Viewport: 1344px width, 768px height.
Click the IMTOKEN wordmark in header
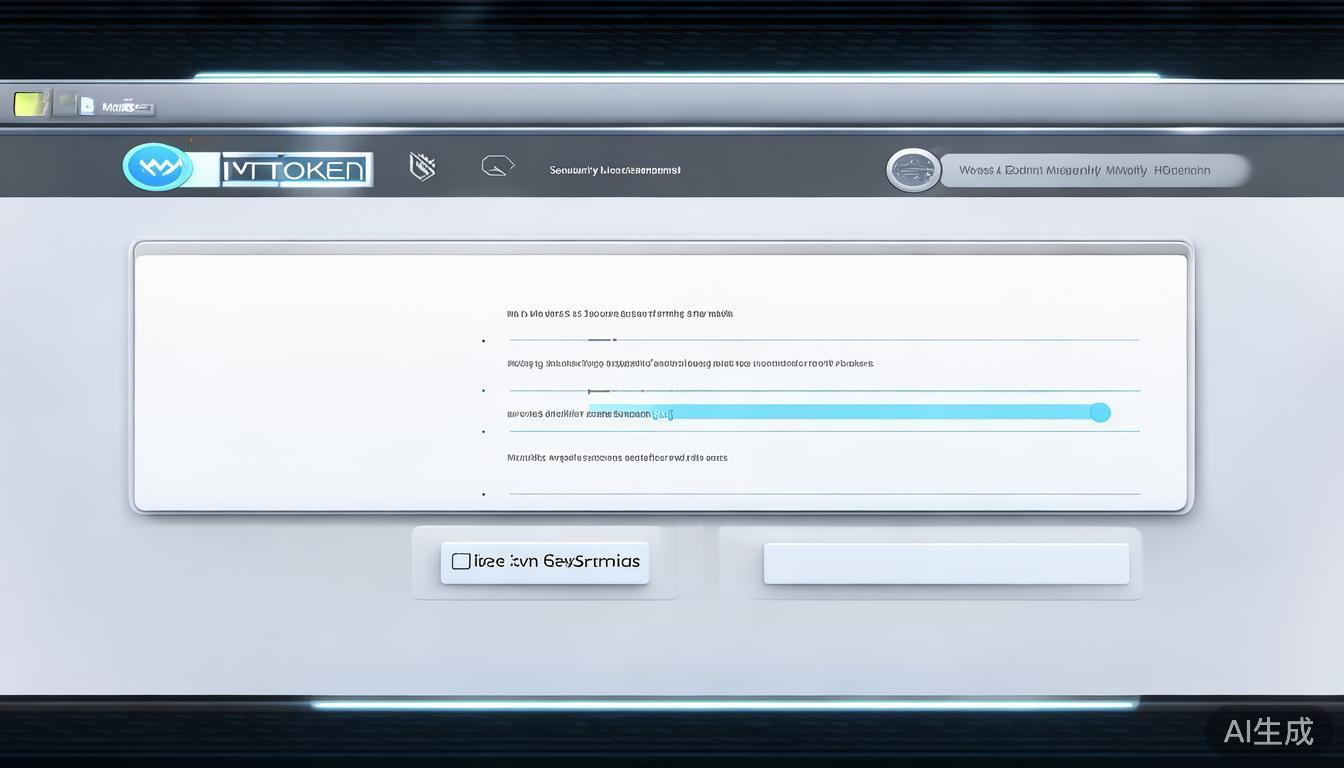pos(295,170)
